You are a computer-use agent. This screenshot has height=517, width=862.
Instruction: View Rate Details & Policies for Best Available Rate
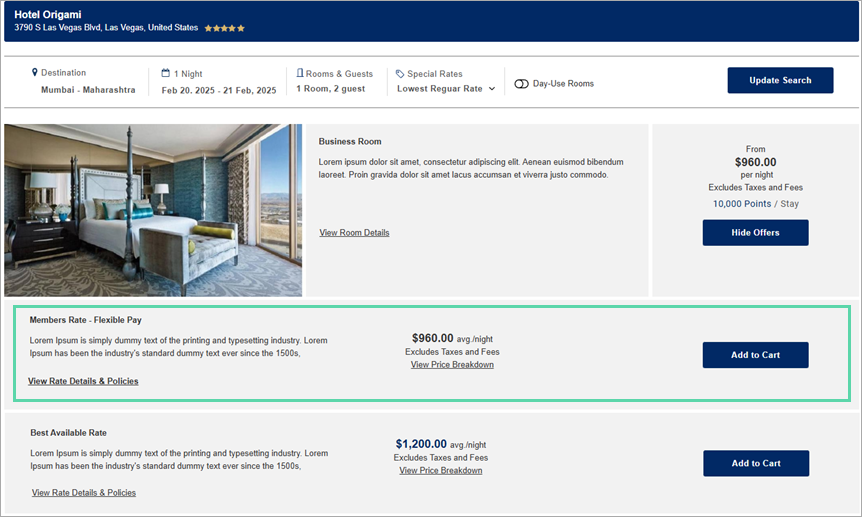click(x=84, y=493)
